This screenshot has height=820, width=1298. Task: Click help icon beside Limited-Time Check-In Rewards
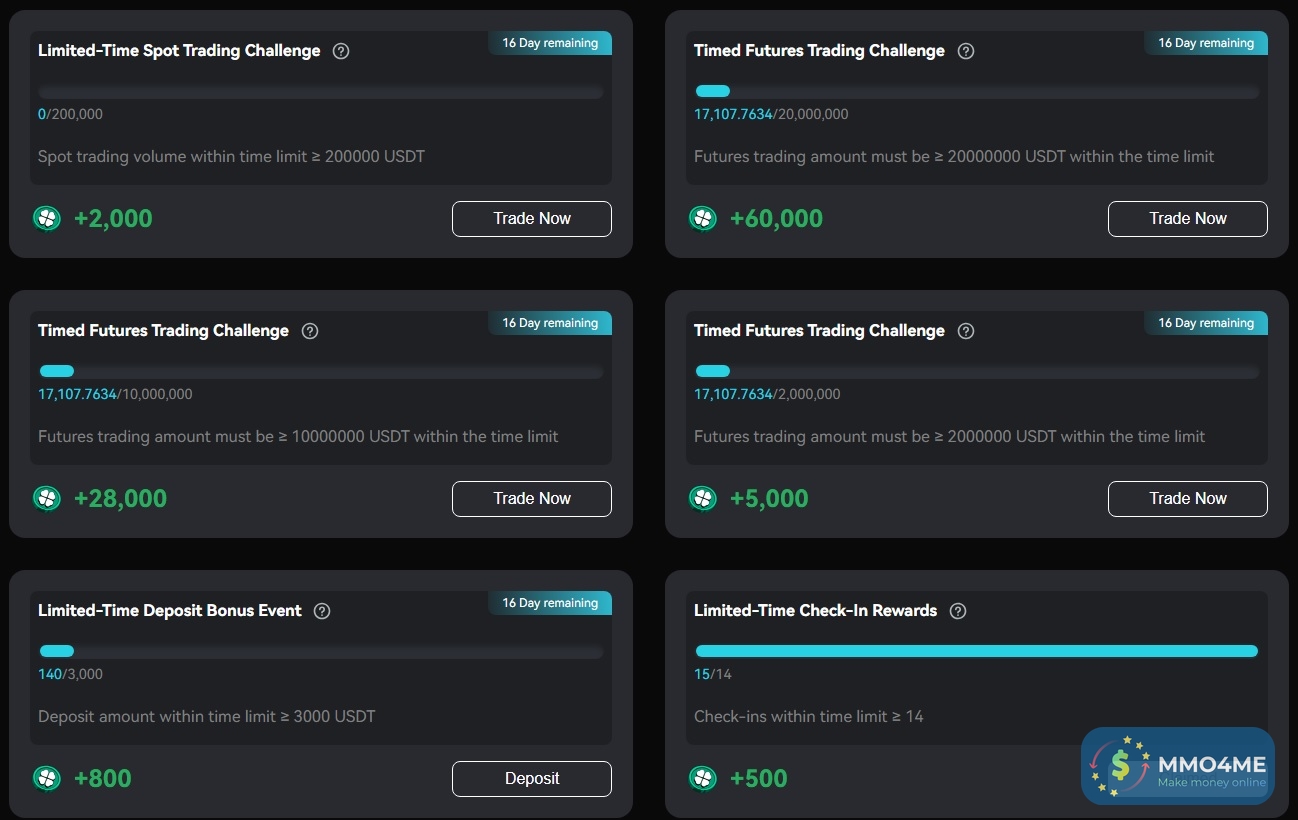pyautogui.click(x=958, y=611)
